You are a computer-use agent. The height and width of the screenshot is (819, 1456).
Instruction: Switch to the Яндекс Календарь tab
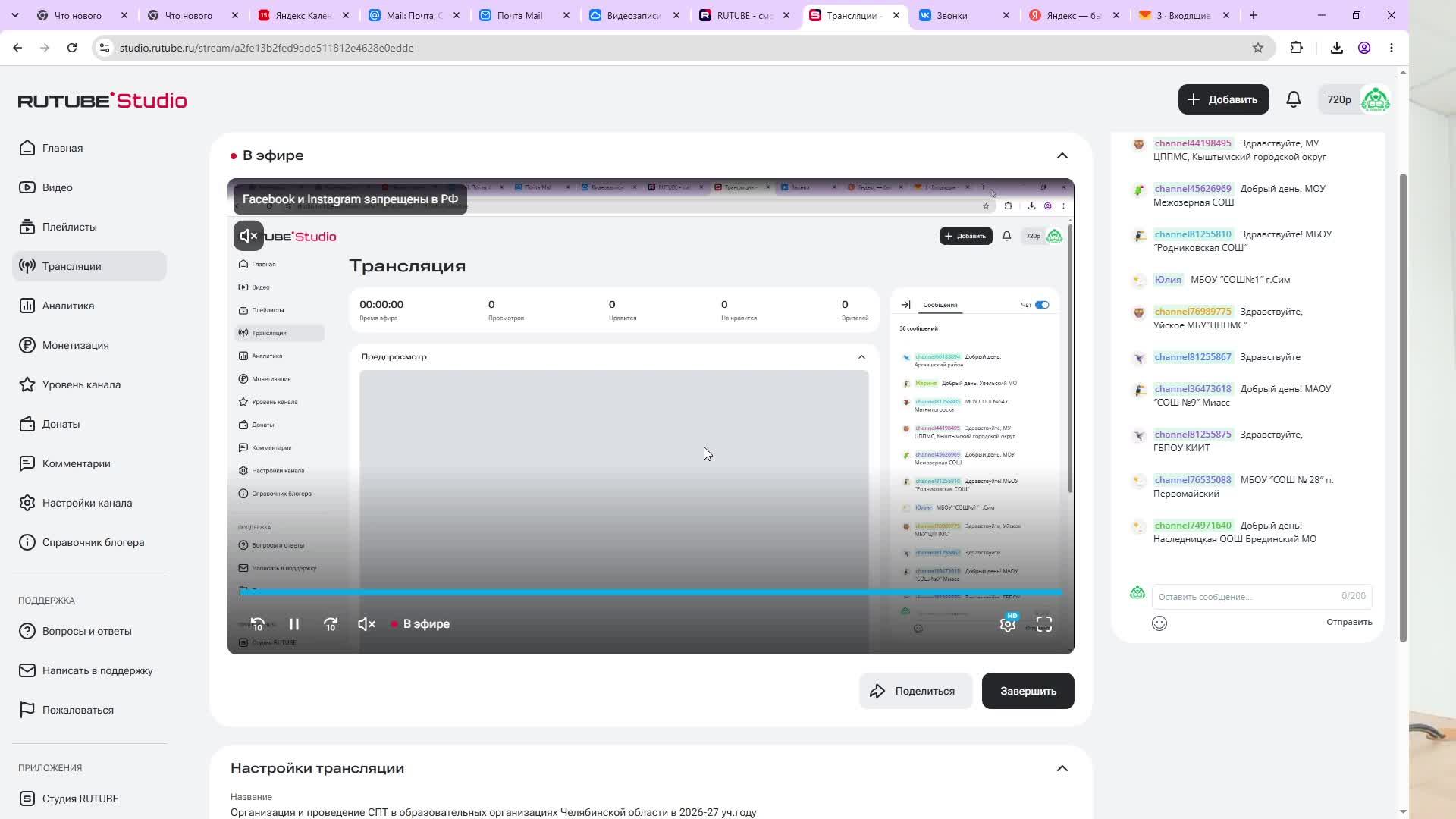(305, 15)
